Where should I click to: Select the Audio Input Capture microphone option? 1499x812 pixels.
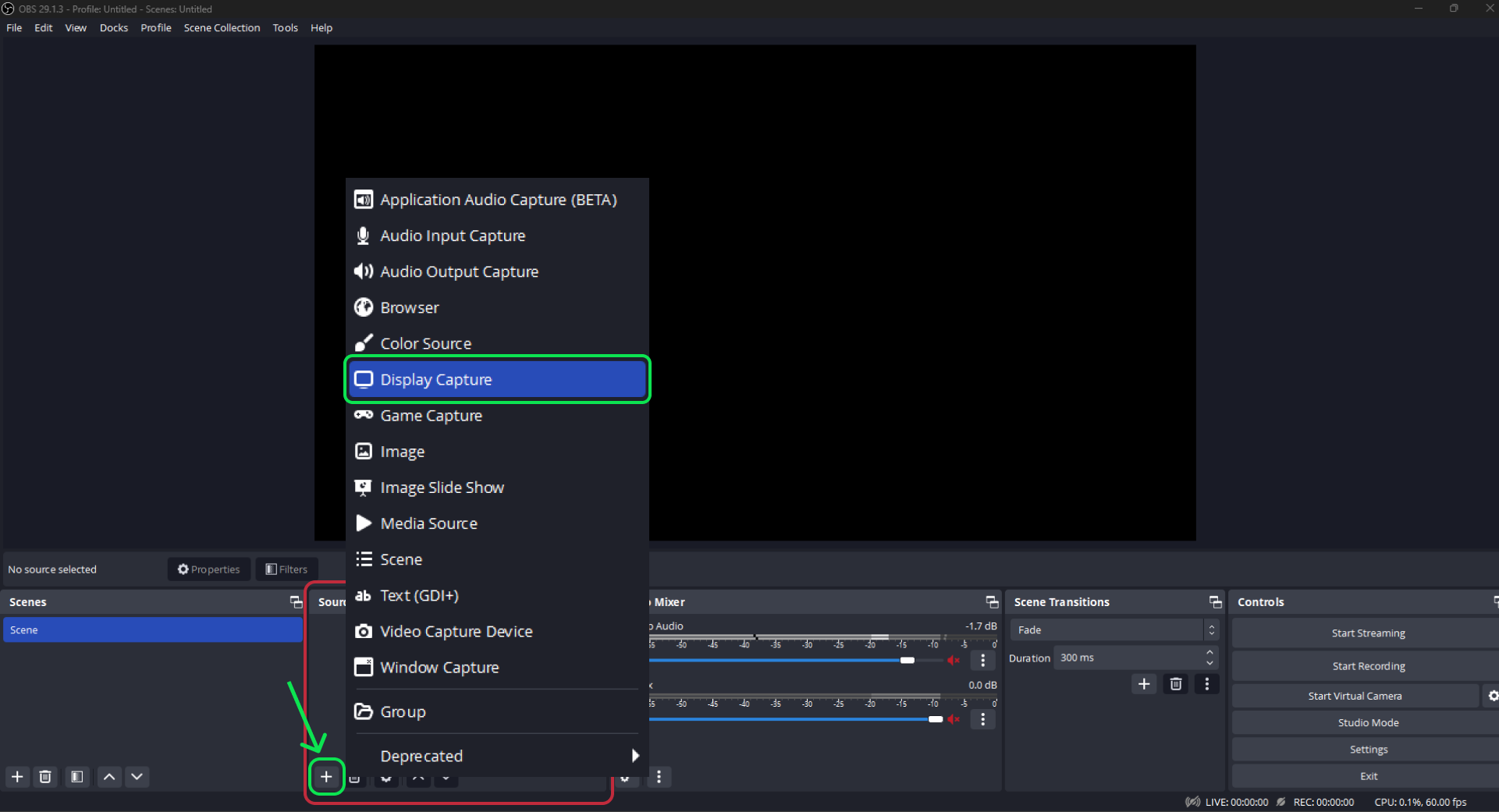coord(453,235)
